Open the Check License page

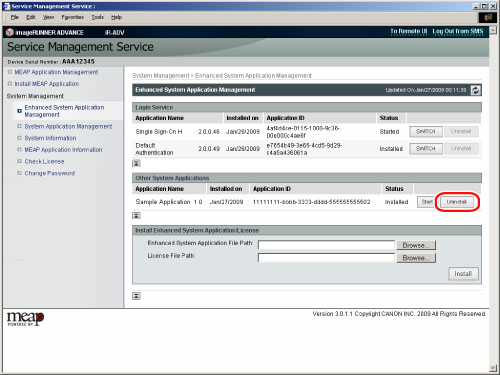coord(44,161)
